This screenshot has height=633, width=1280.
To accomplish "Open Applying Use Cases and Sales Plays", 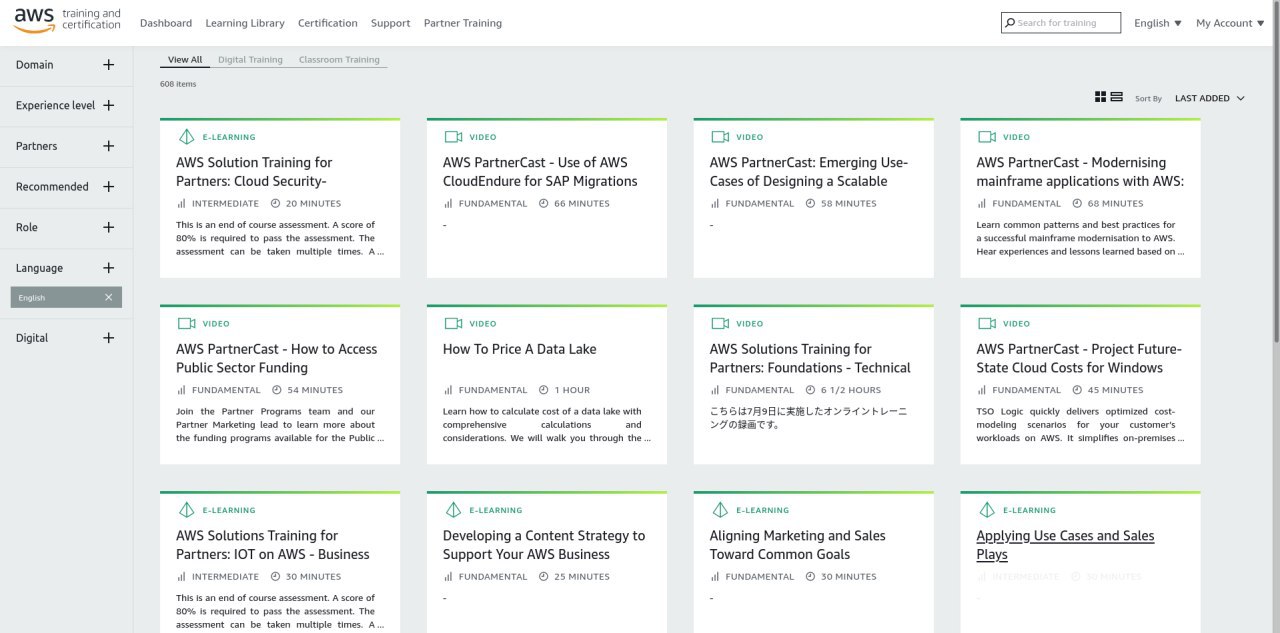I will point(1066,545).
